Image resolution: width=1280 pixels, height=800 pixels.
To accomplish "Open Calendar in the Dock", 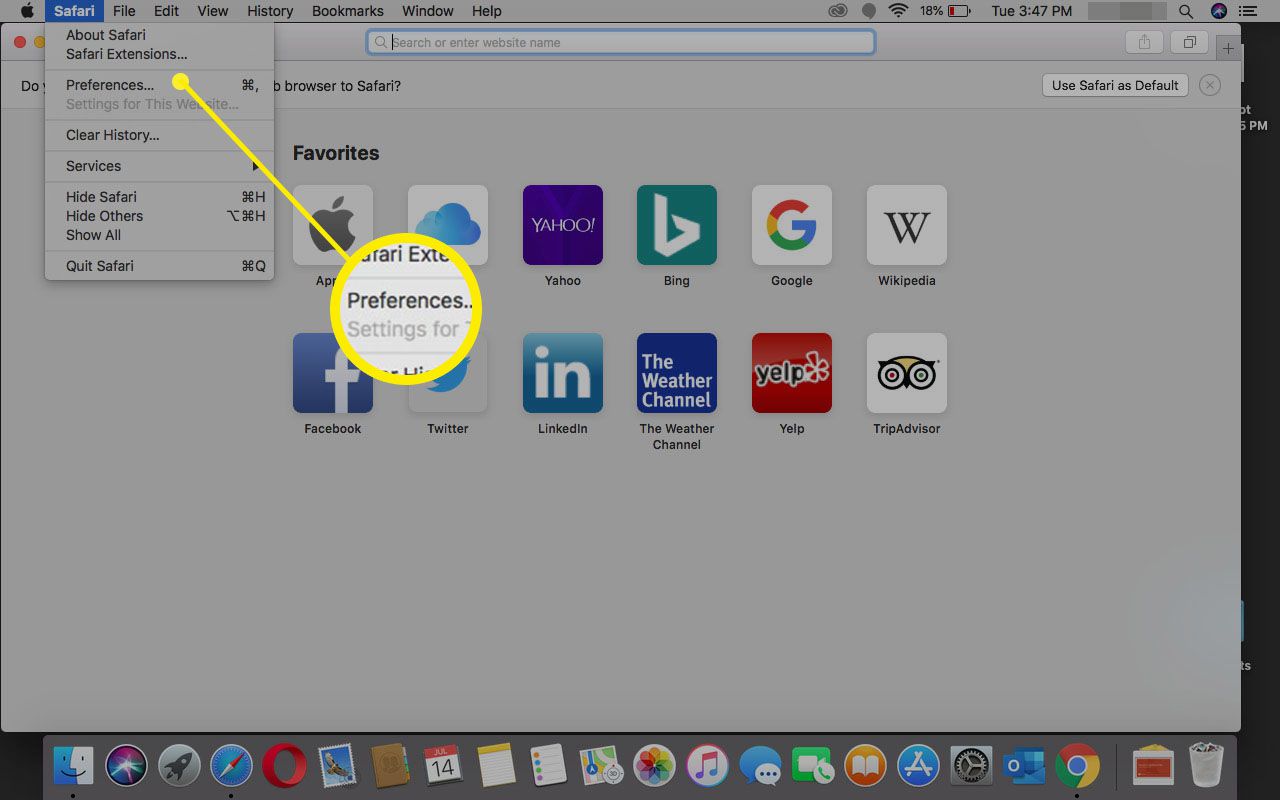I will [x=442, y=766].
